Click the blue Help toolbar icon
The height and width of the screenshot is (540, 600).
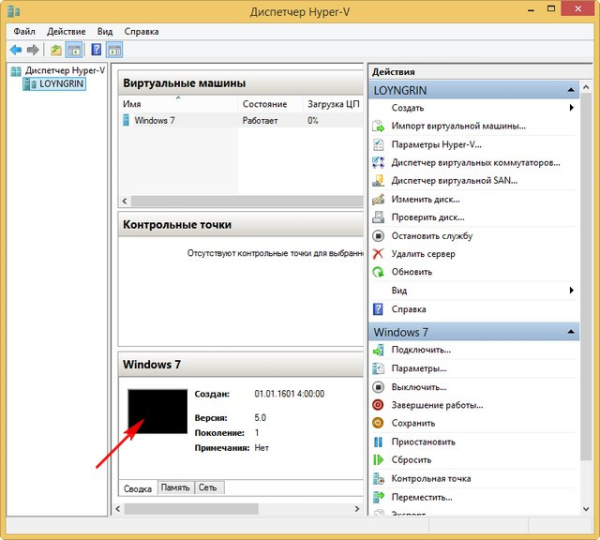tap(96, 49)
